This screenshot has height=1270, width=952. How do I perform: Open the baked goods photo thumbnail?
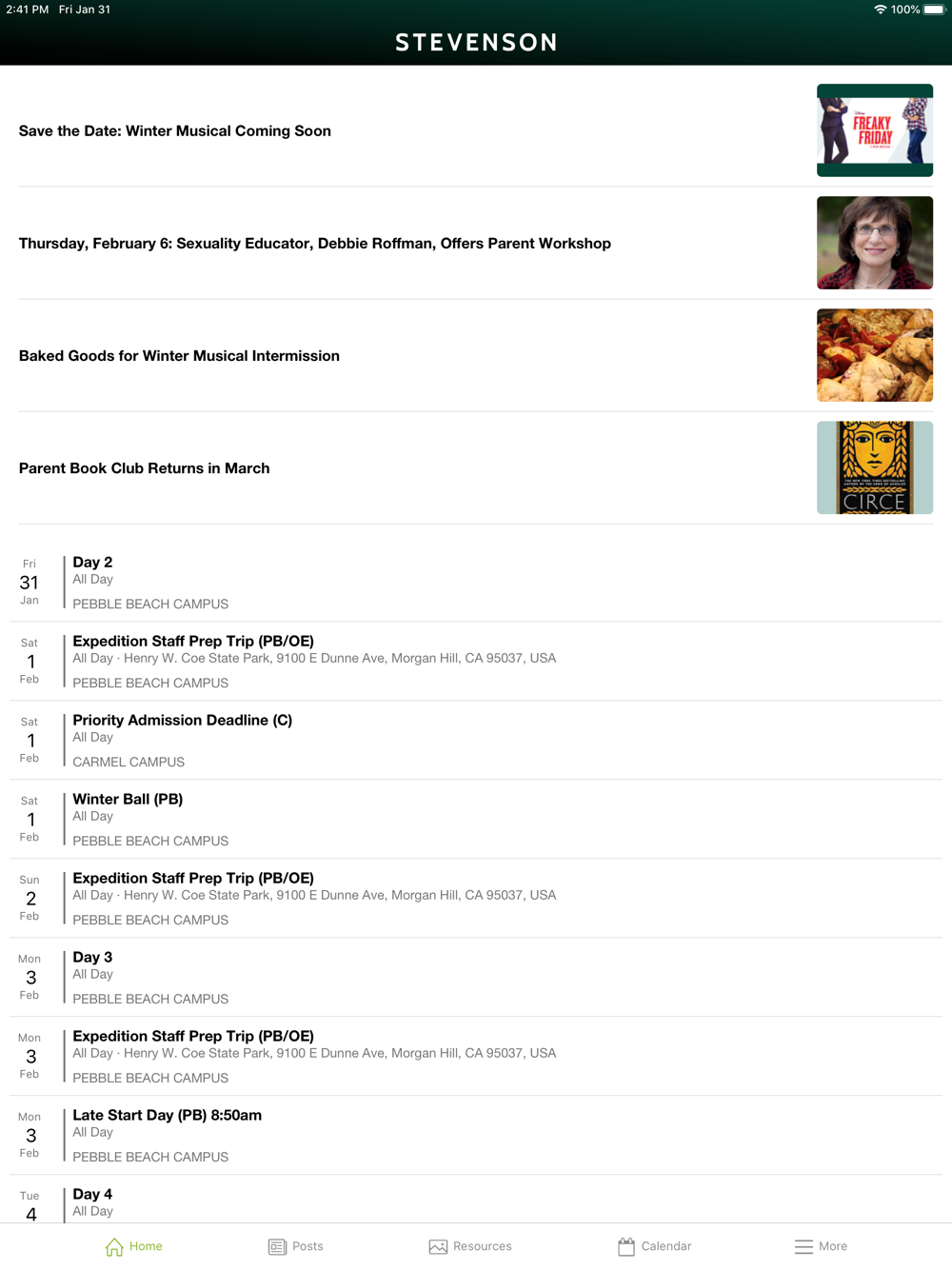pyautogui.click(x=875, y=355)
